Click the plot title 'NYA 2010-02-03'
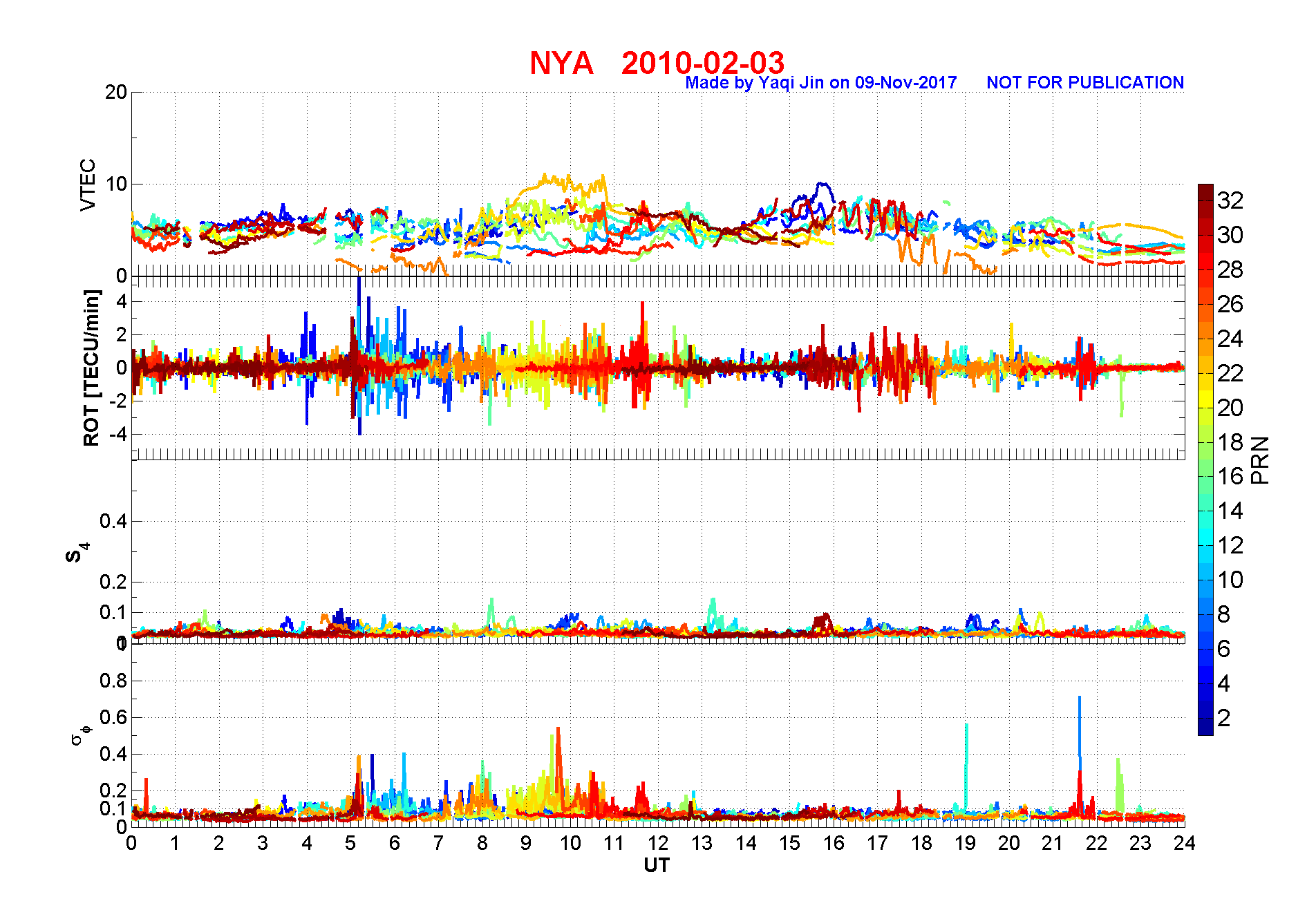The width and height of the screenshot is (1316, 919). 657,64
